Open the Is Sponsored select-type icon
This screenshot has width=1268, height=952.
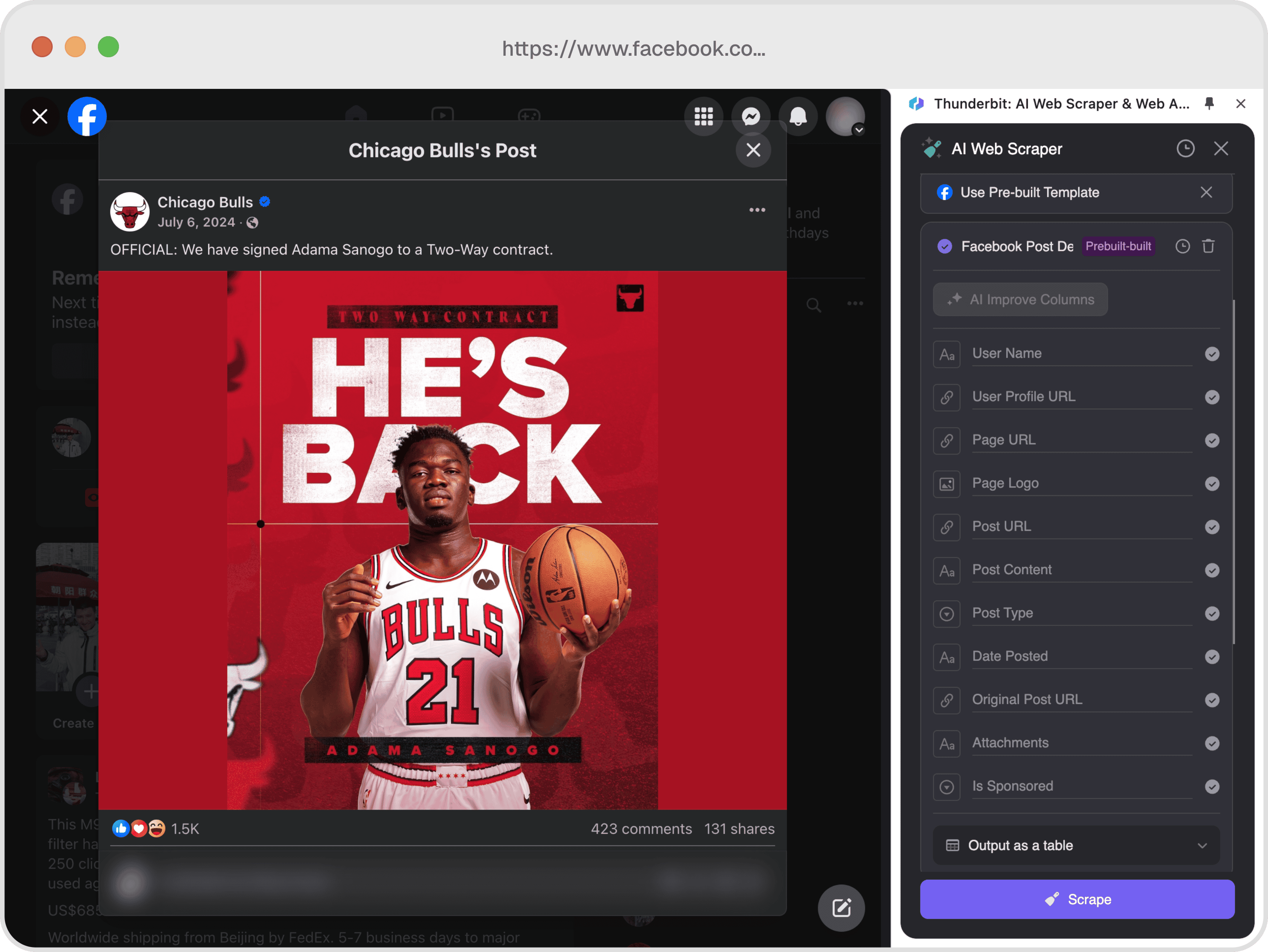947,787
